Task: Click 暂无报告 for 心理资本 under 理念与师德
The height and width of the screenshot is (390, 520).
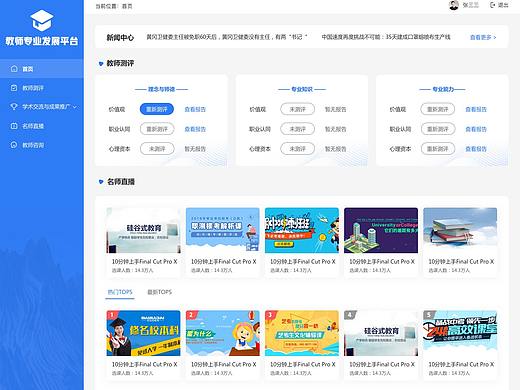Action: (195, 149)
